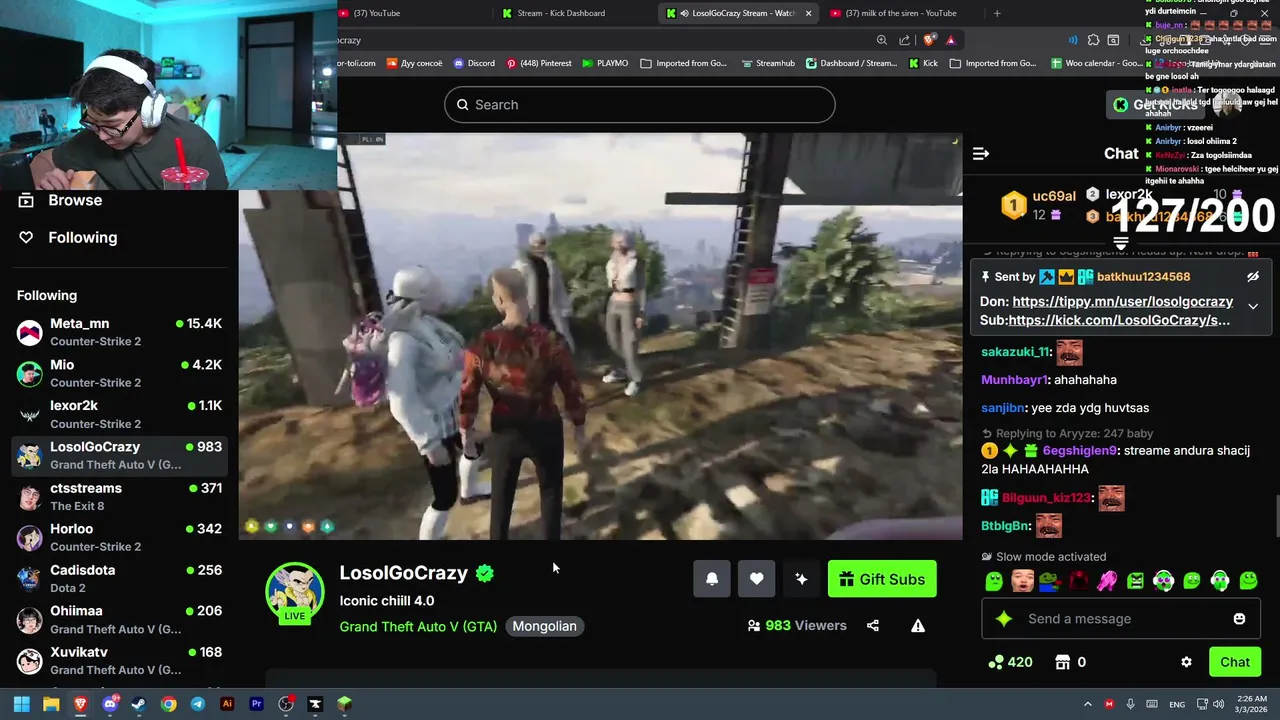Open chat settings gear

point(1186,662)
